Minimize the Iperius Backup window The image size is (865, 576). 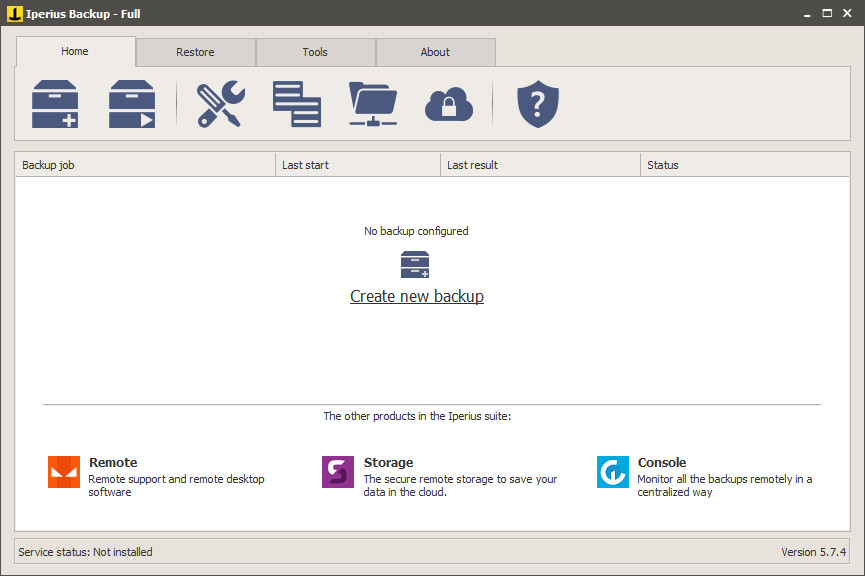click(807, 13)
